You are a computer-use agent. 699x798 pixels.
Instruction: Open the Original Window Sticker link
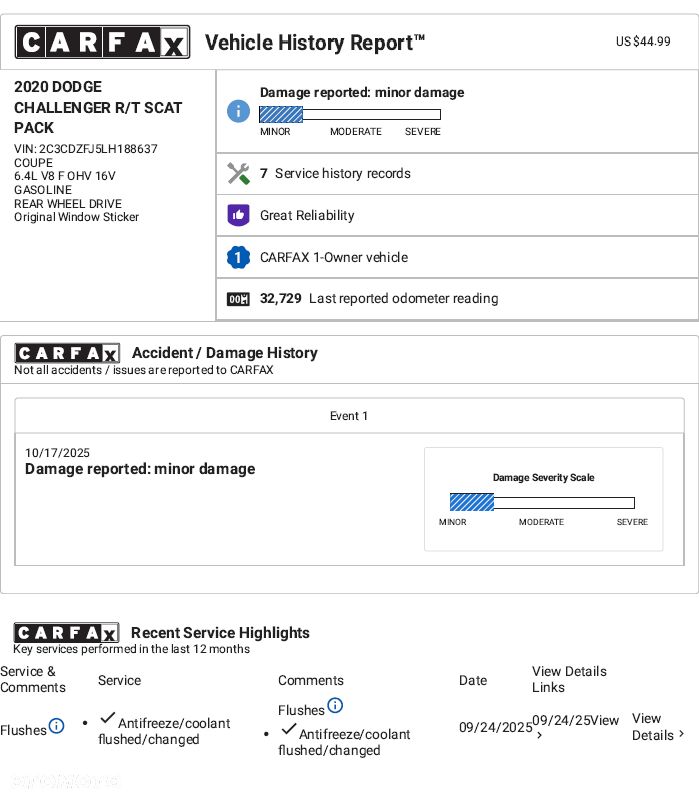point(76,217)
